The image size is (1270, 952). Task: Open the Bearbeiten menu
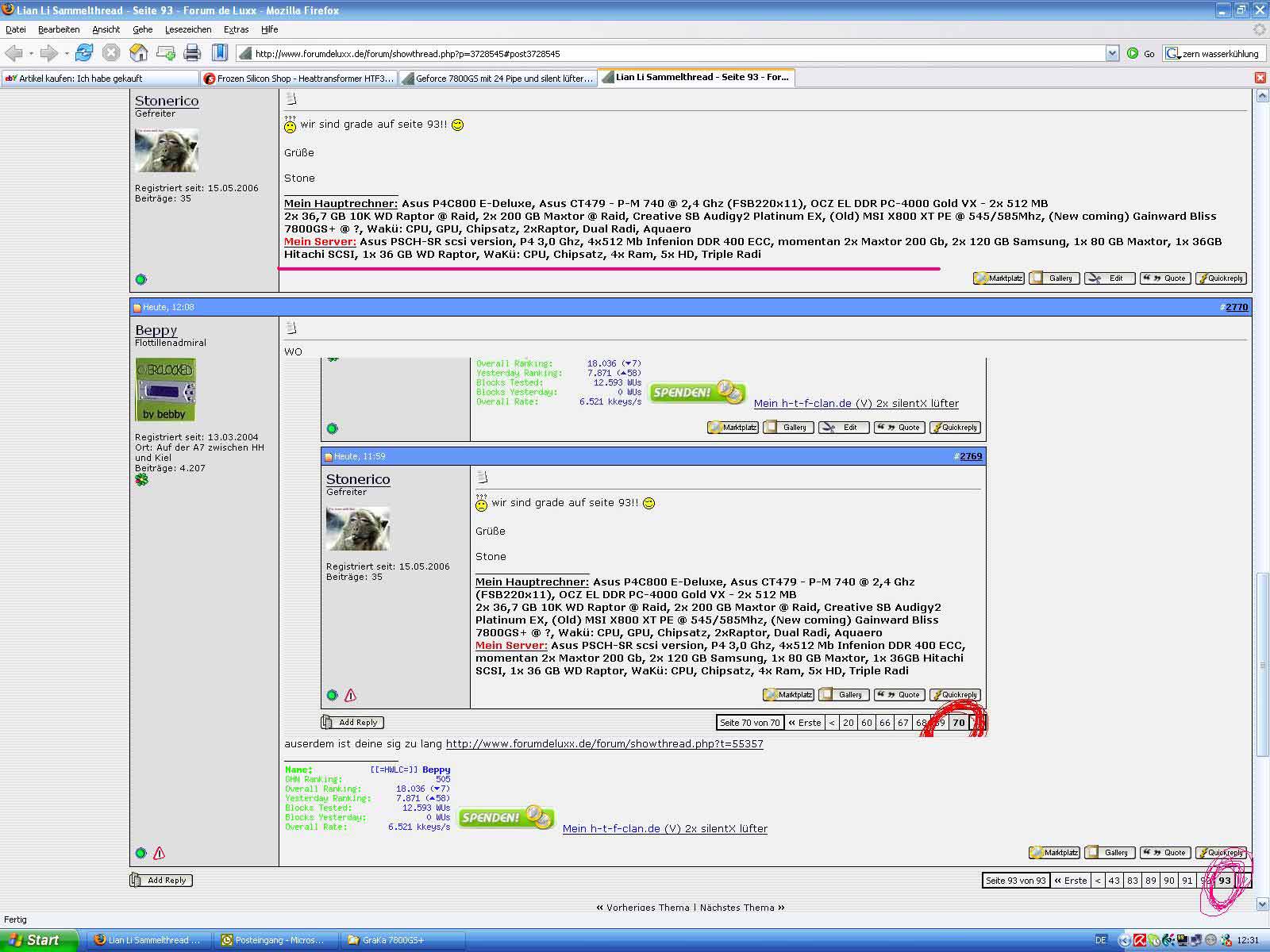59,29
